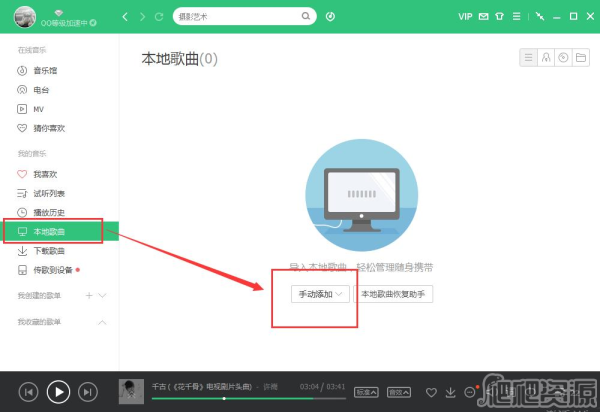
Task: Switch to mini mode icon
Action: coord(540,16)
